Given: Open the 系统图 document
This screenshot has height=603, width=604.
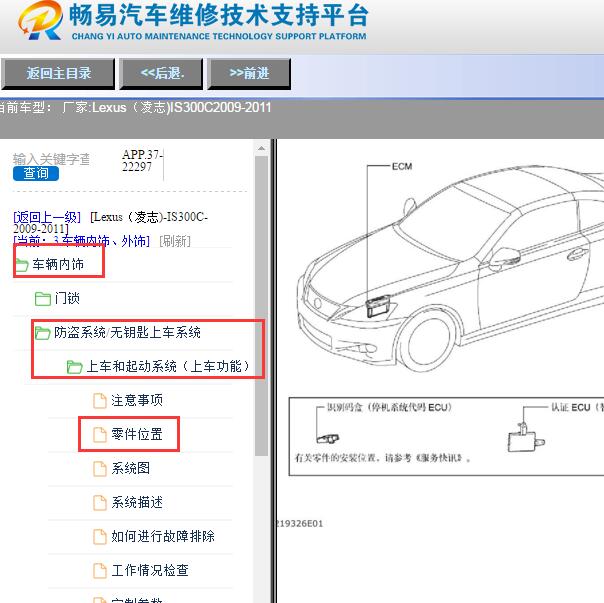Looking at the screenshot, I should 131,468.
